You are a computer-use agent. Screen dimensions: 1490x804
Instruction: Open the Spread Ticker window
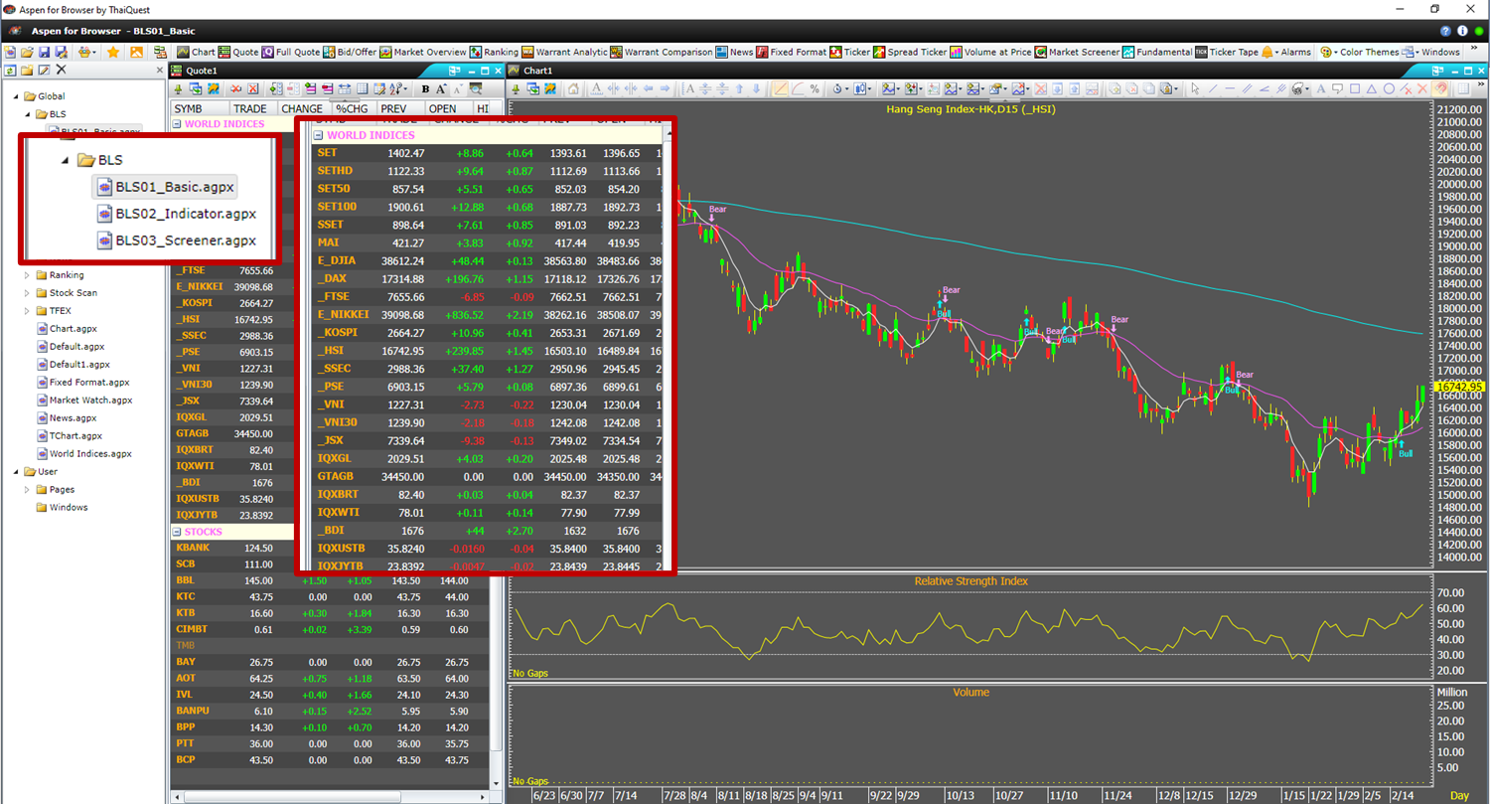[x=910, y=52]
